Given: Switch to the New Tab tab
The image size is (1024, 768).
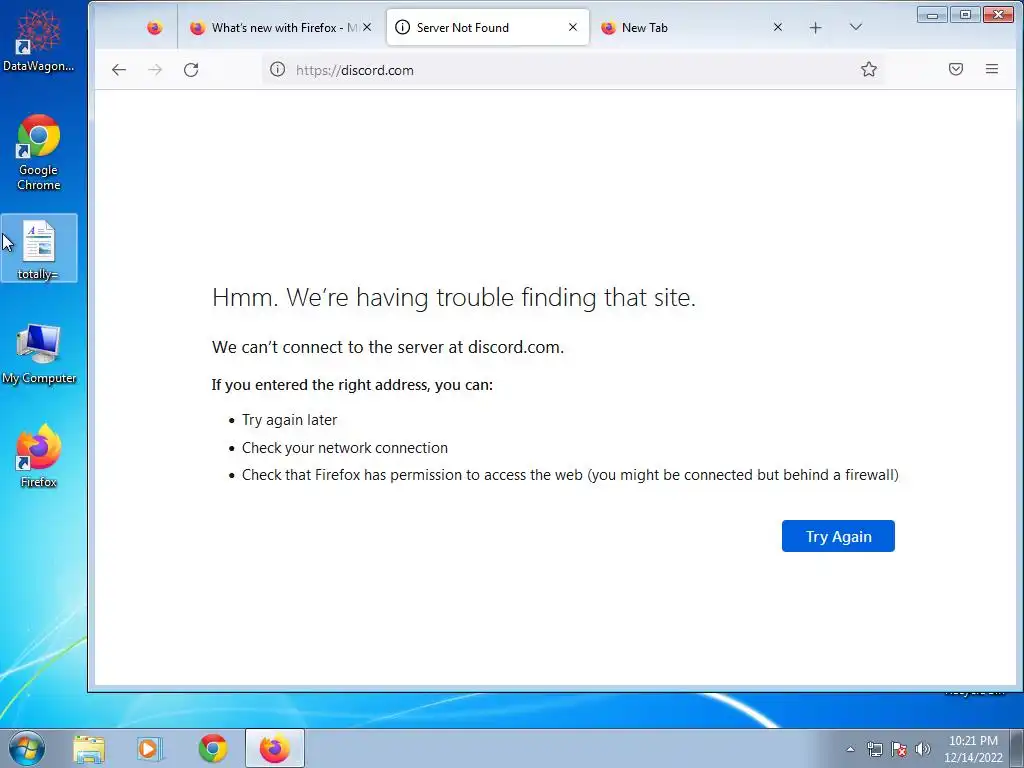Looking at the screenshot, I should (692, 27).
